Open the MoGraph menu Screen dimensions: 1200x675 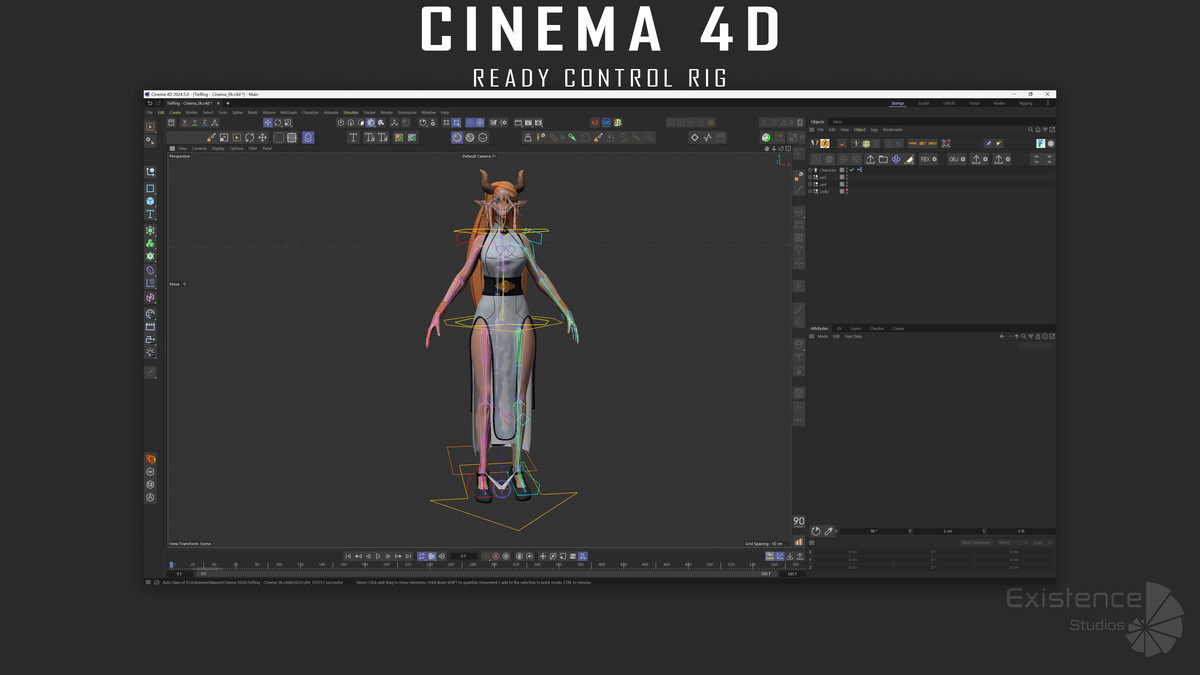(x=289, y=112)
